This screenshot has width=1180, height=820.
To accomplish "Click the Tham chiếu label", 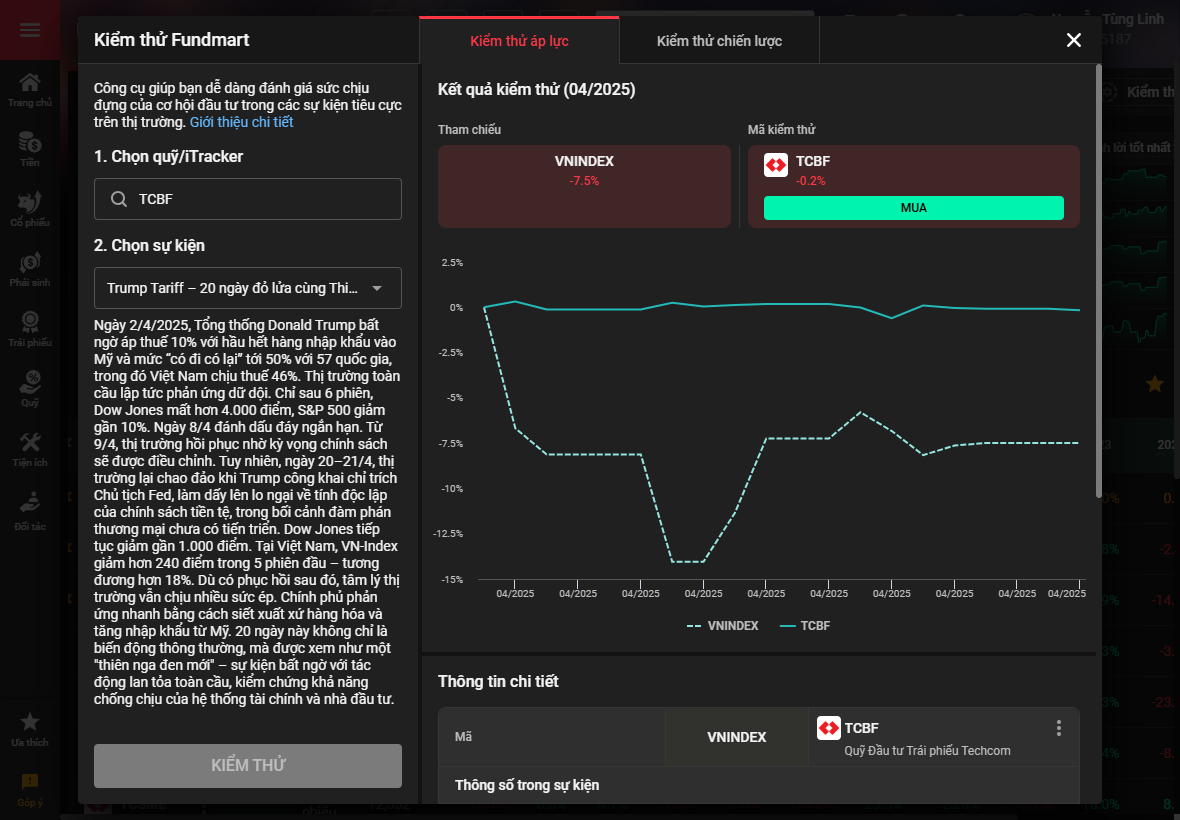I will (x=470, y=129).
